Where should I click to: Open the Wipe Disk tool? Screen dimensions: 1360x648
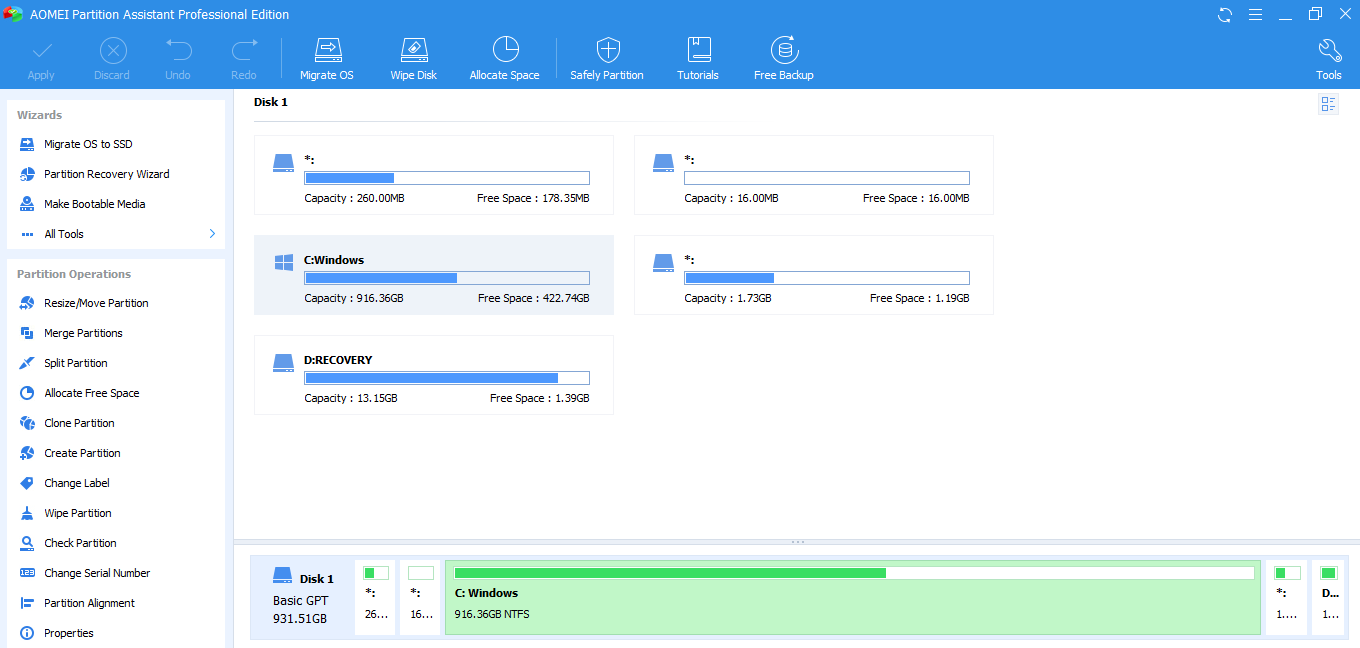pyautogui.click(x=413, y=52)
